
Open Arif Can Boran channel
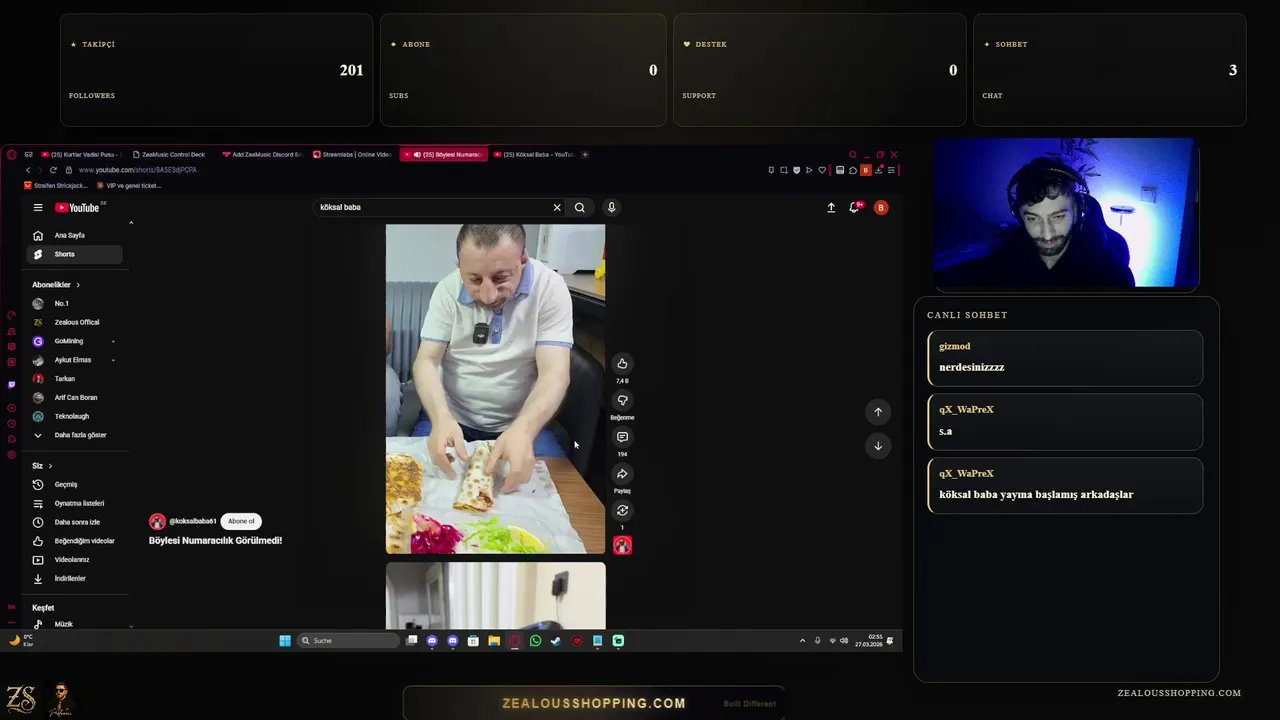click(75, 397)
